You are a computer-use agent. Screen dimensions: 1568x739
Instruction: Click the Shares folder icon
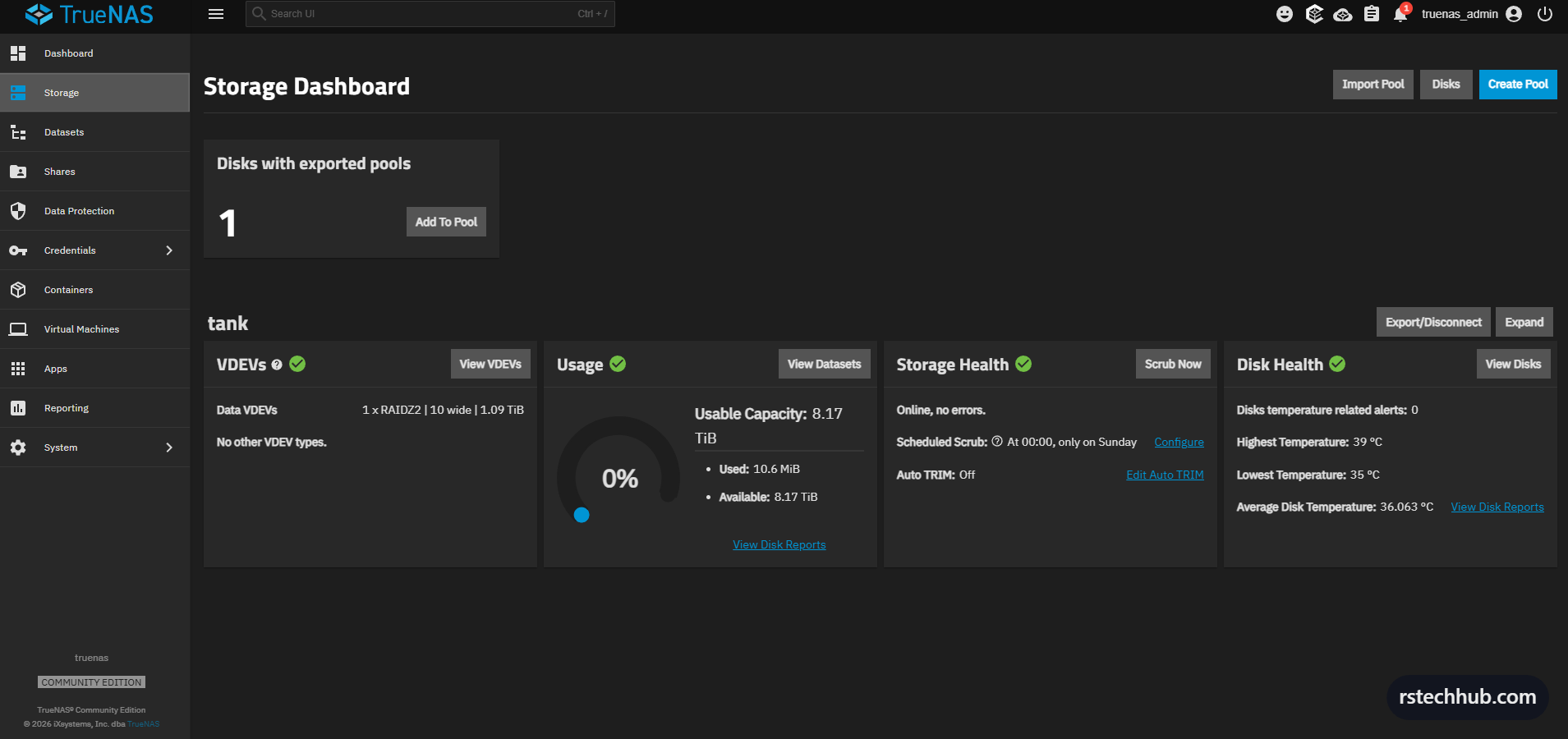coord(18,172)
